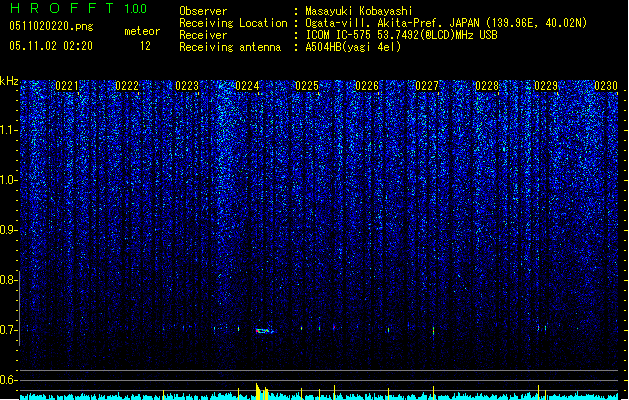Select receiver text ICOM IC-575 53.7492 MHz USB

pyautogui.click(x=402, y=35)
